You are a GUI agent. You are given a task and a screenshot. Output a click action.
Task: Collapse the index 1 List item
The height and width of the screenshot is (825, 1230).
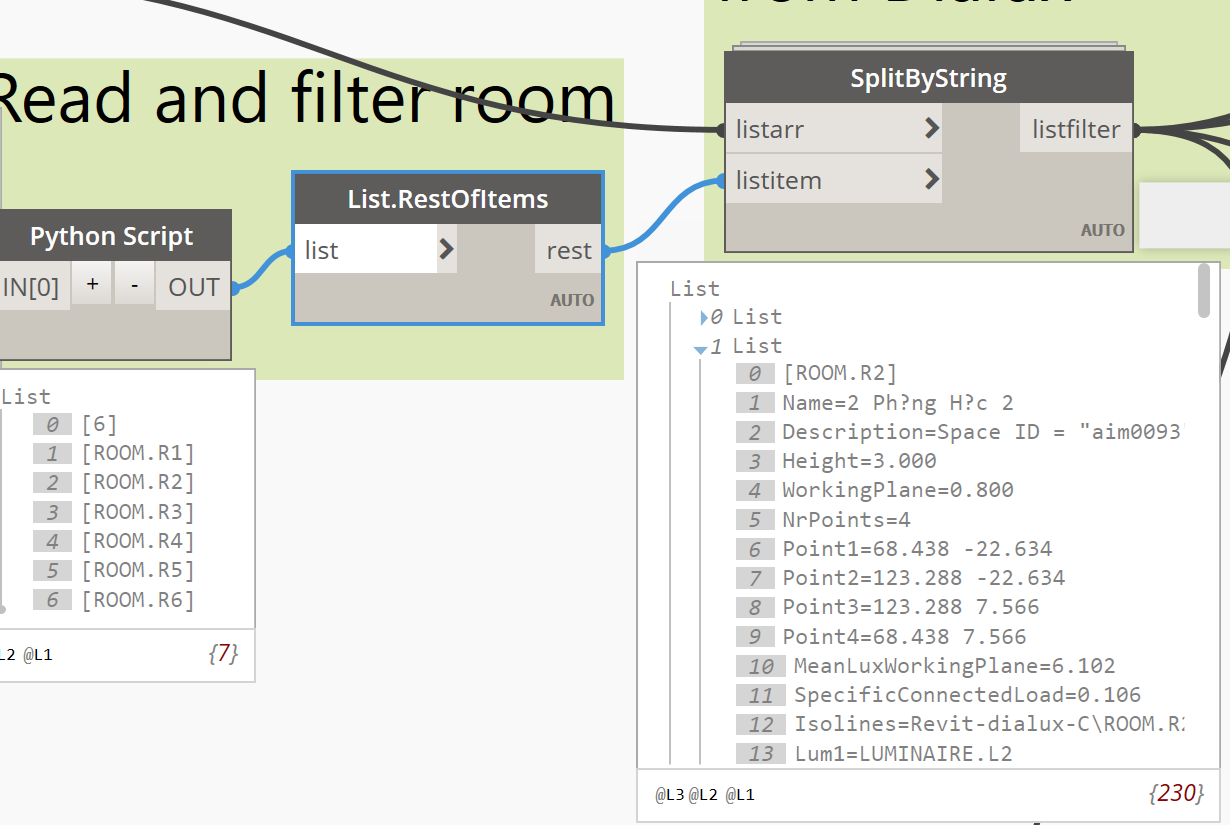[700, 348]
